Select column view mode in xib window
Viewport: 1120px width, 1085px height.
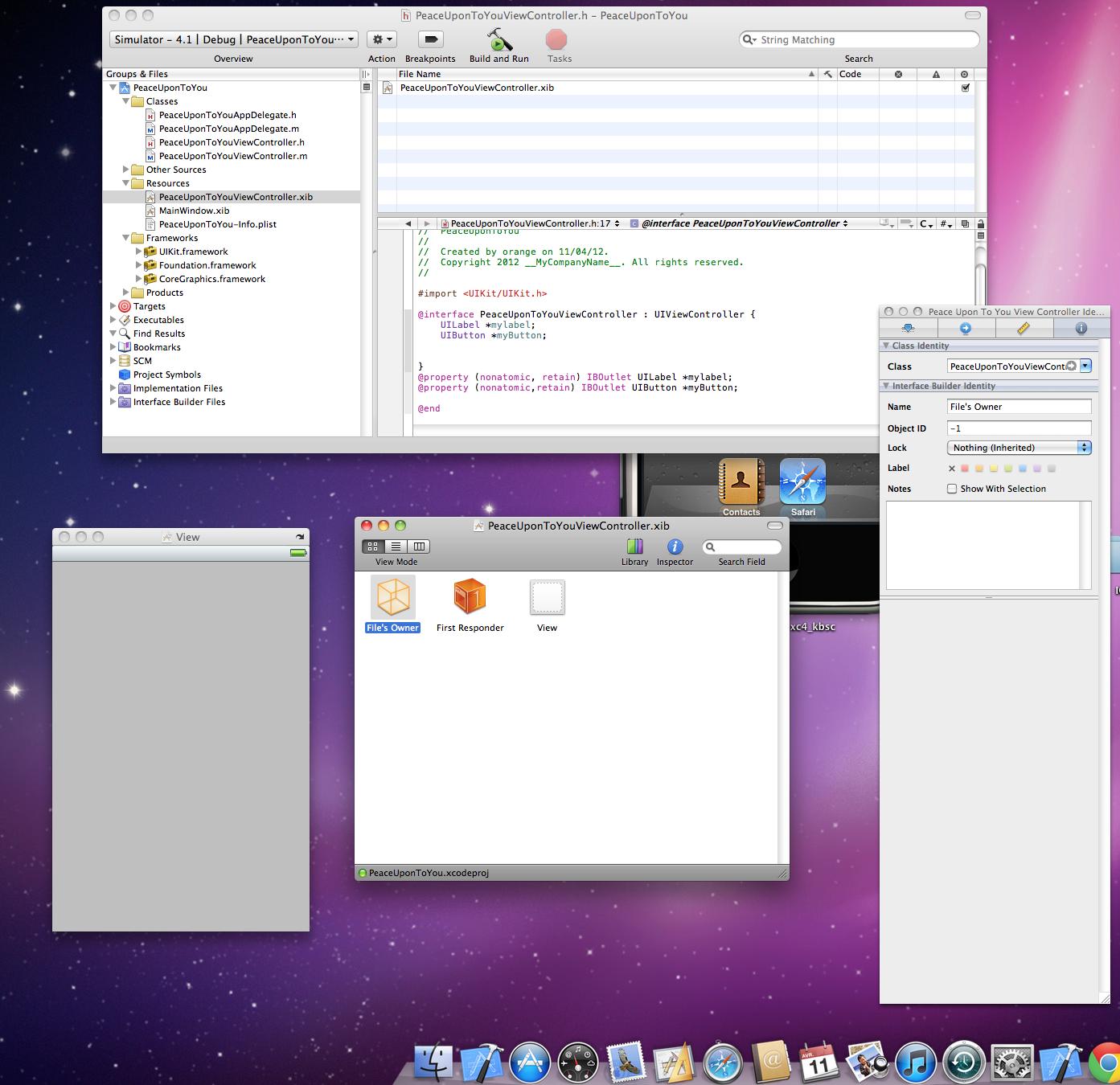tap(419, 547)
